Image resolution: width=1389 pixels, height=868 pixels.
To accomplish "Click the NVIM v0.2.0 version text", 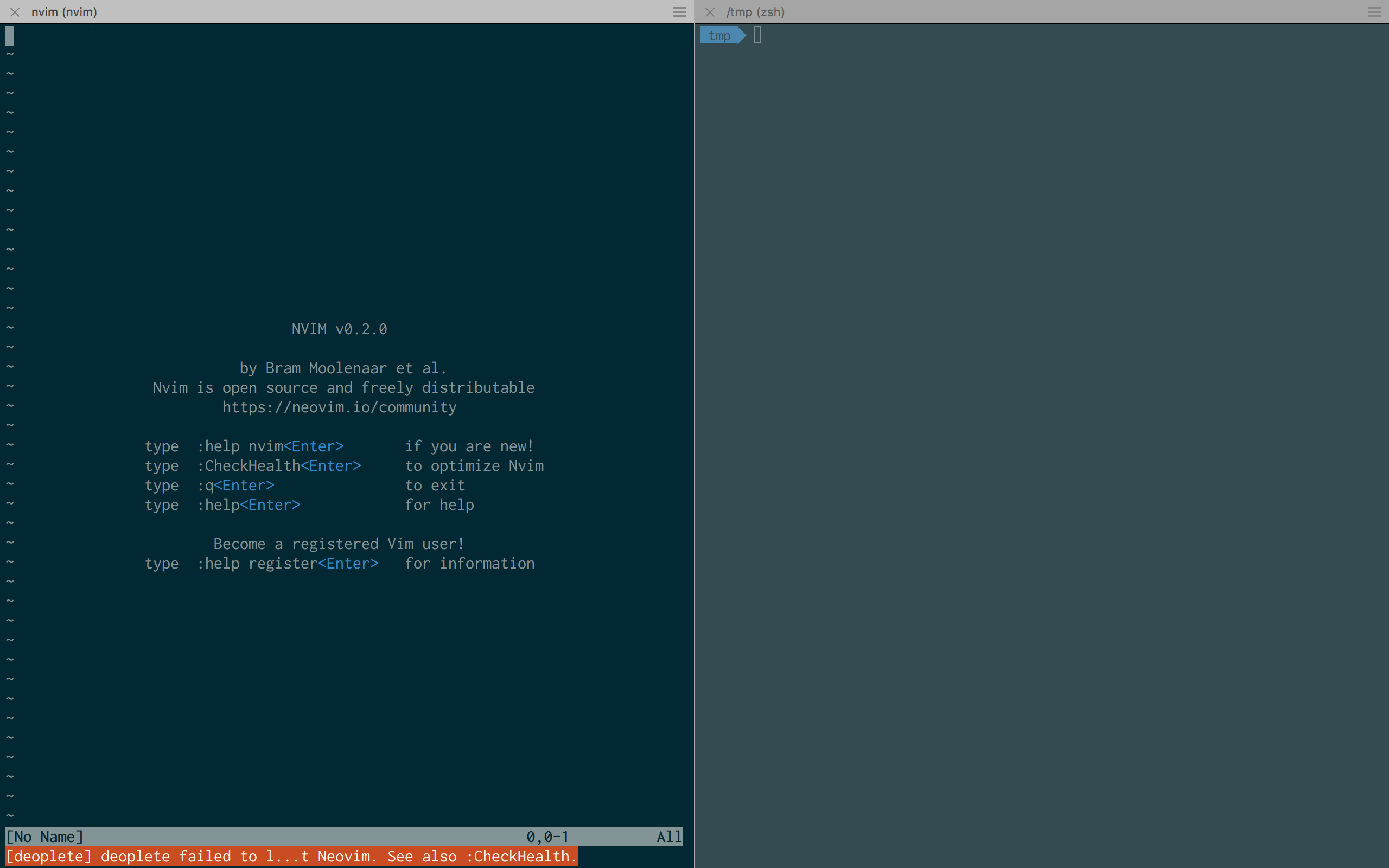I will click(x=339, y=329).
